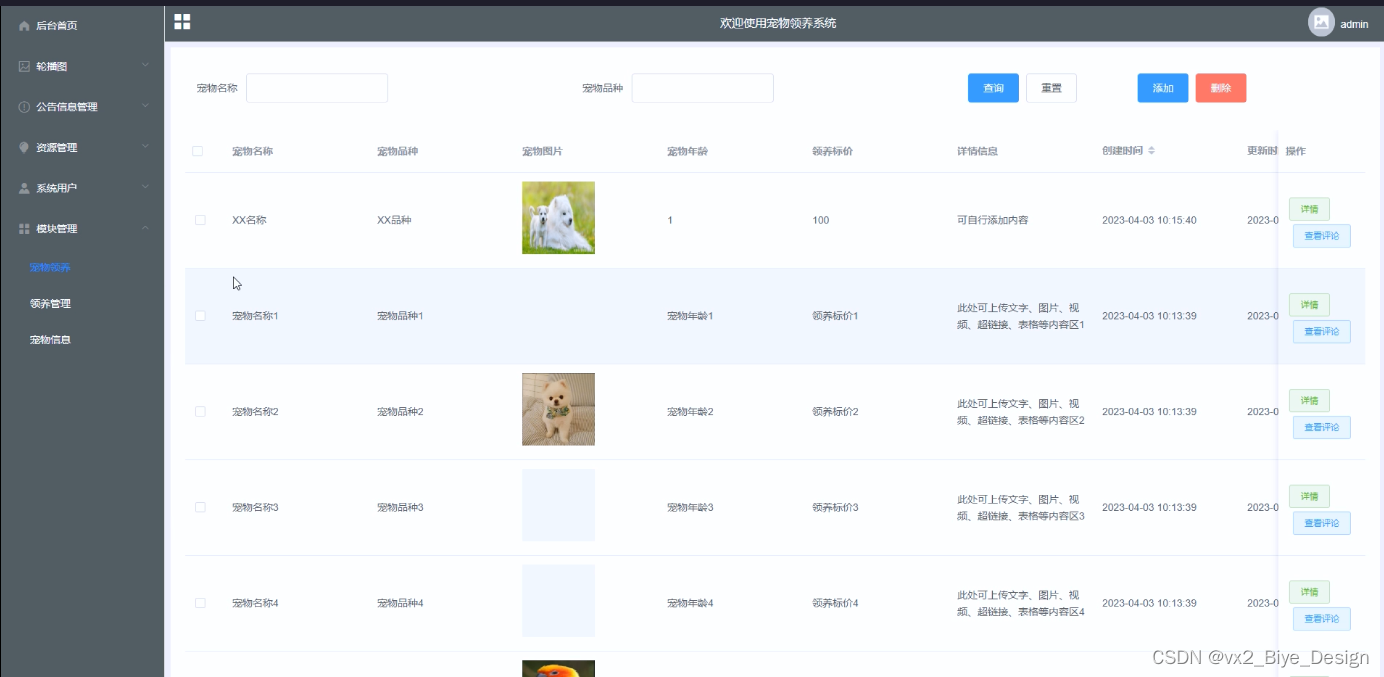Toggle sidebar with the top grid icon
Viewport: 1384px width, 677px height.
182,22
